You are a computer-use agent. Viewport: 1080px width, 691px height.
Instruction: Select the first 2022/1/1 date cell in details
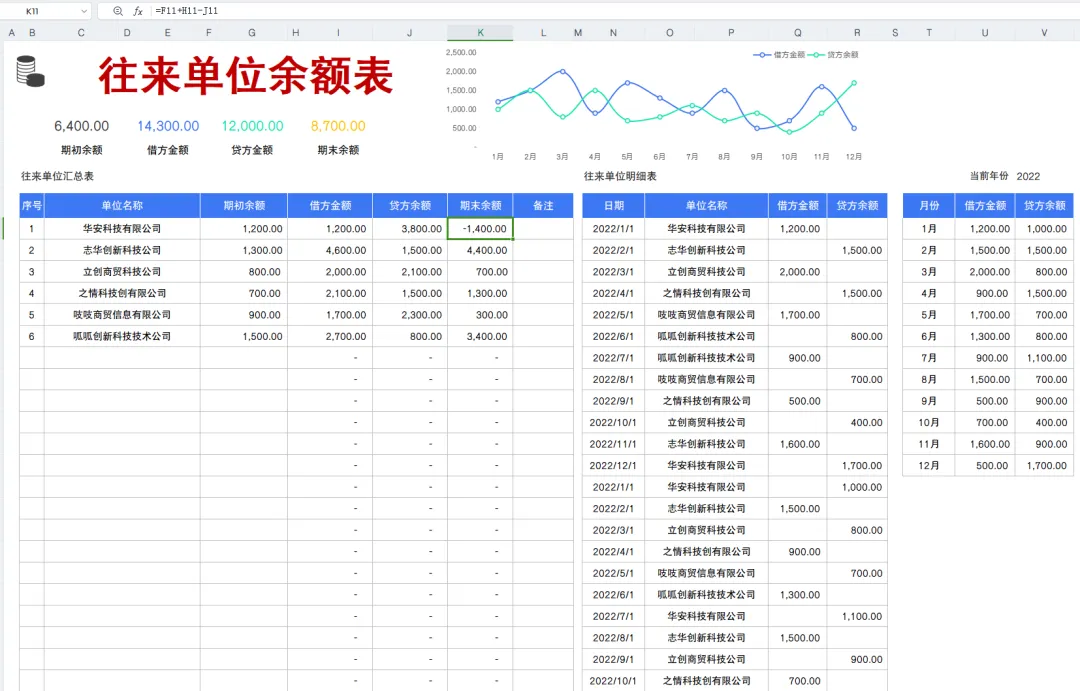coord(613,229)
